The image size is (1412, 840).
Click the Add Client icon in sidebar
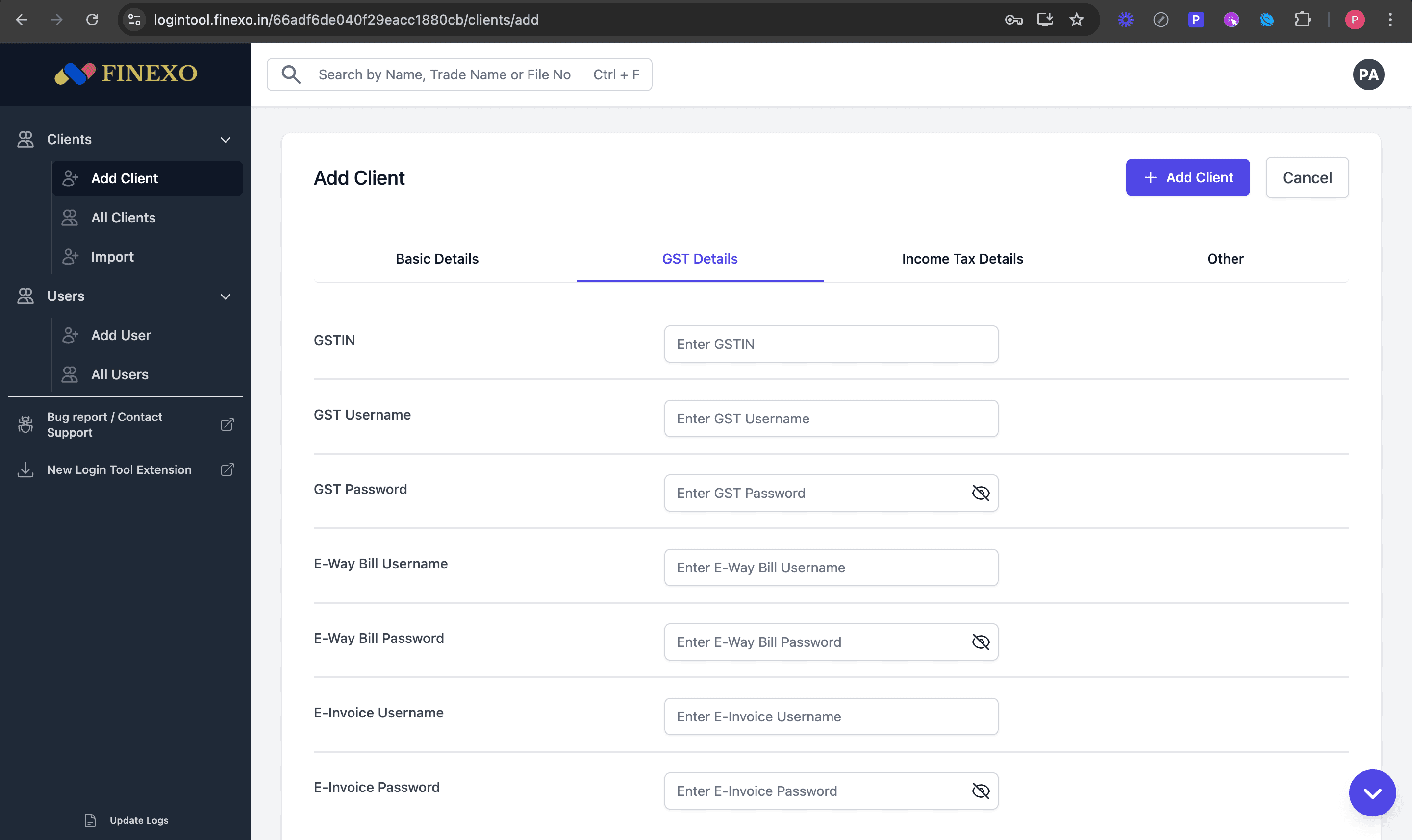click(69, 178)
